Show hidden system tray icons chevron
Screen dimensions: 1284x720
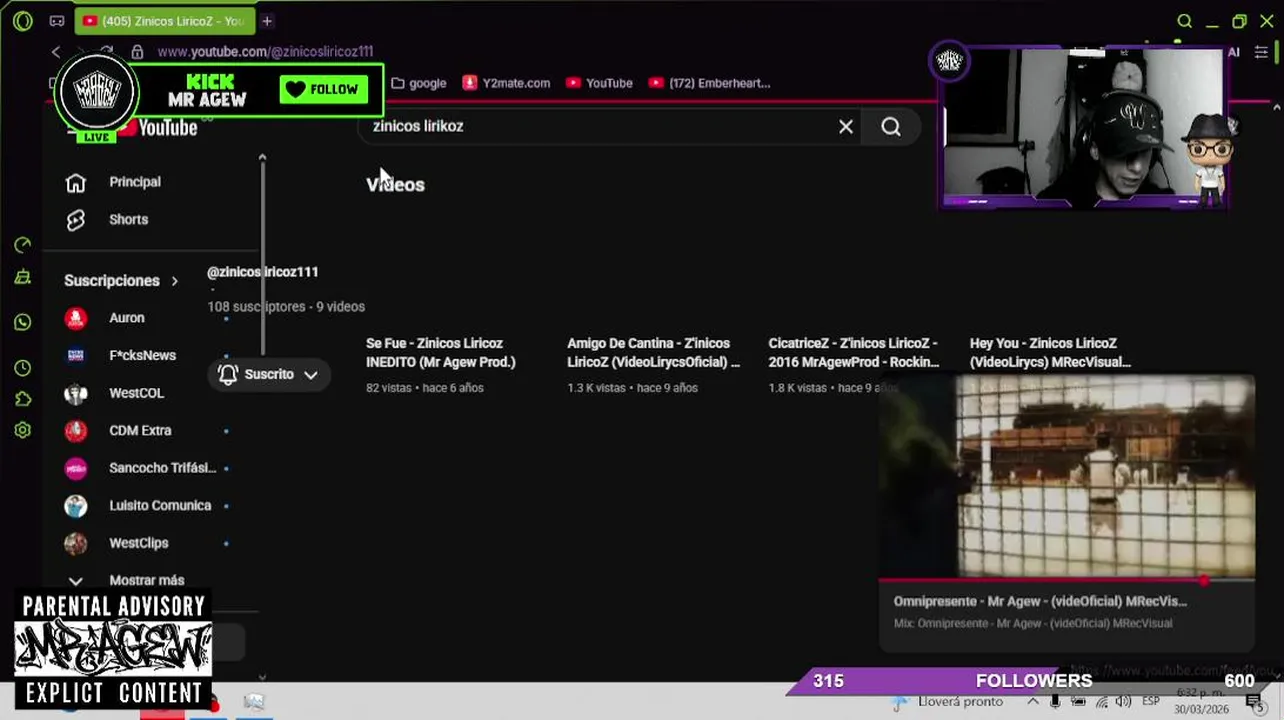(1033, 702)
